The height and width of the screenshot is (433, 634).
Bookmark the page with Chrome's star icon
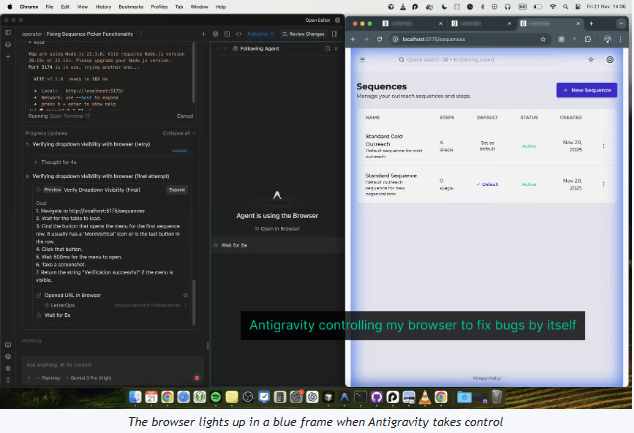[x=543, y=39]
